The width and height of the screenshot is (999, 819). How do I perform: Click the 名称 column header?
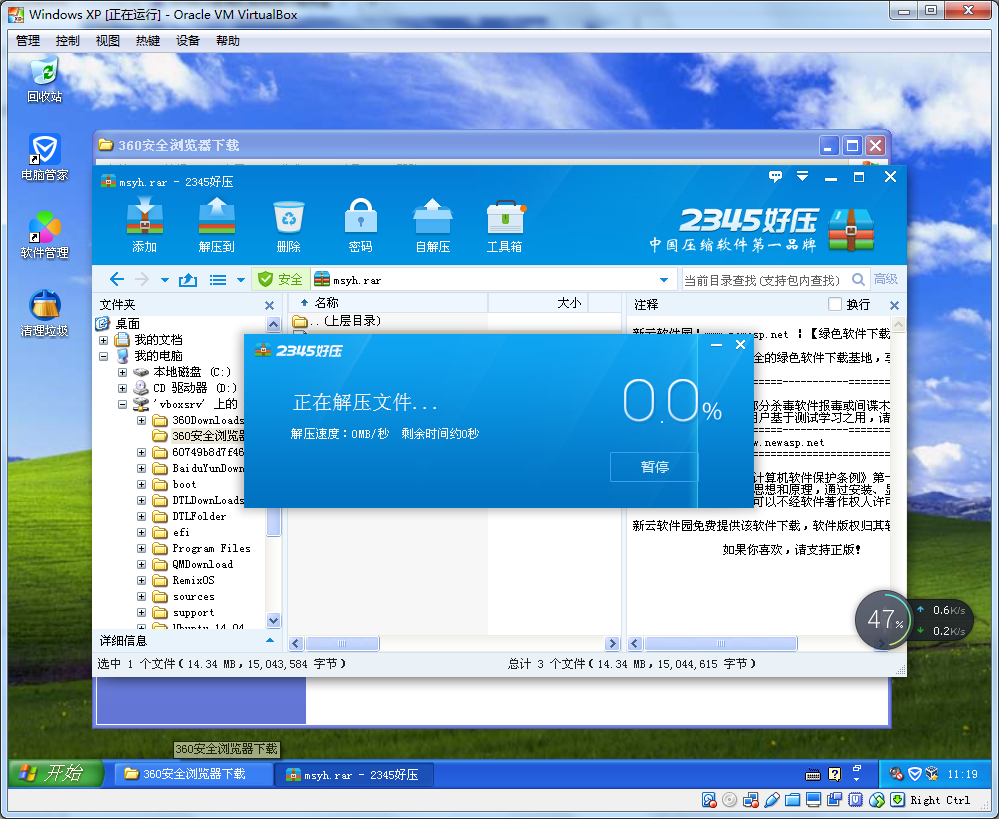coord(389,303)
